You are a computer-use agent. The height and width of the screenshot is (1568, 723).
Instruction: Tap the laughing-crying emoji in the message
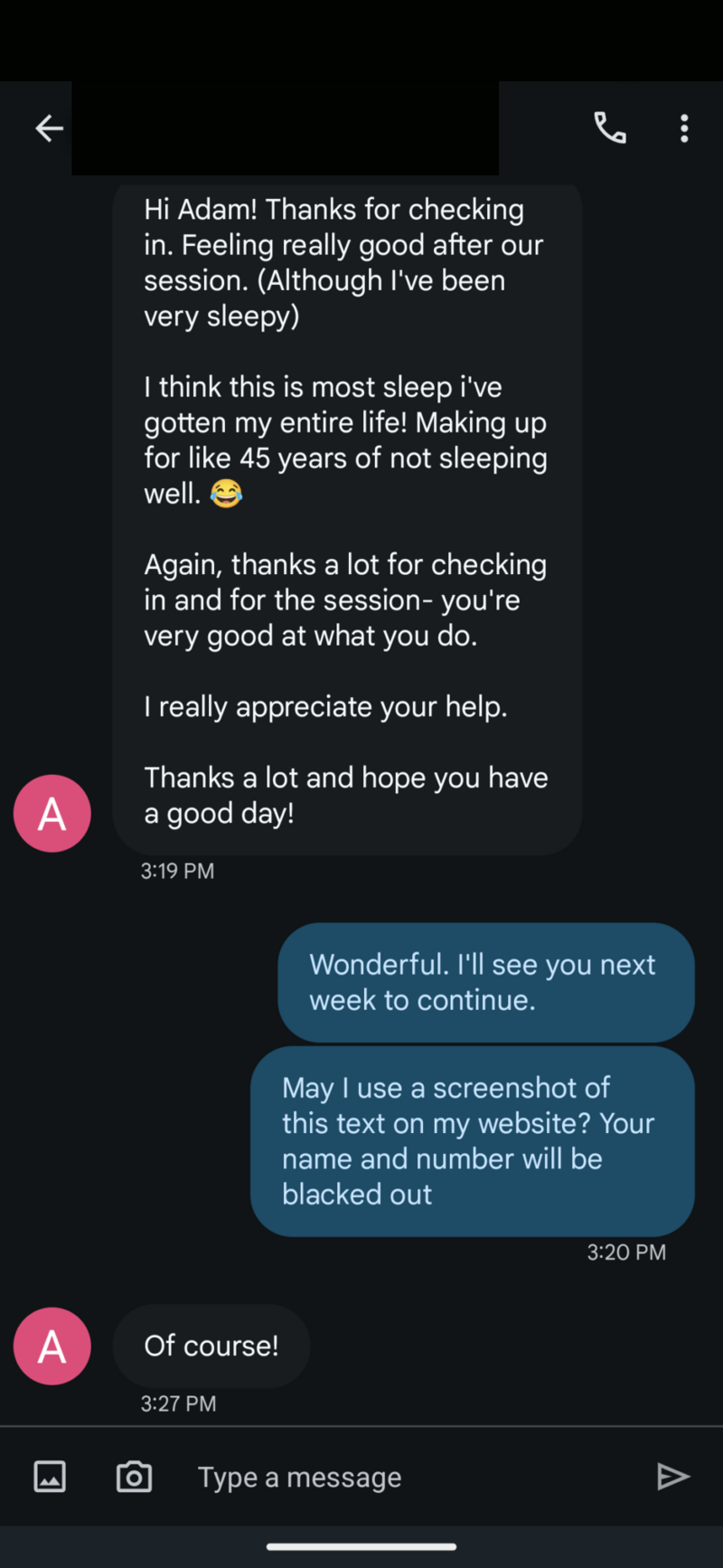click(226, 494)
